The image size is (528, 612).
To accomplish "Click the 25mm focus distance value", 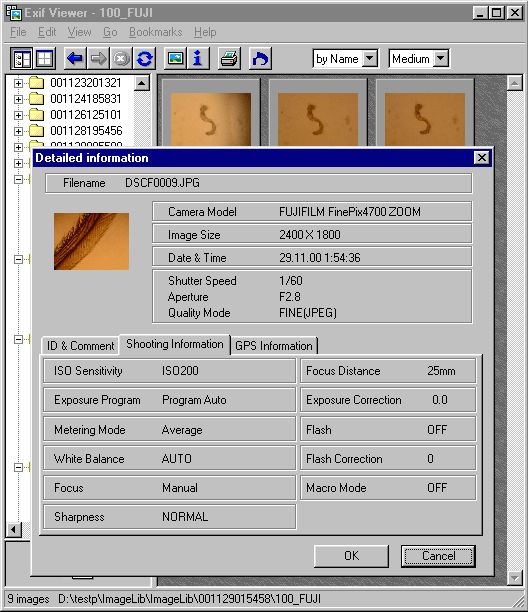I will (x=441, y=370).
